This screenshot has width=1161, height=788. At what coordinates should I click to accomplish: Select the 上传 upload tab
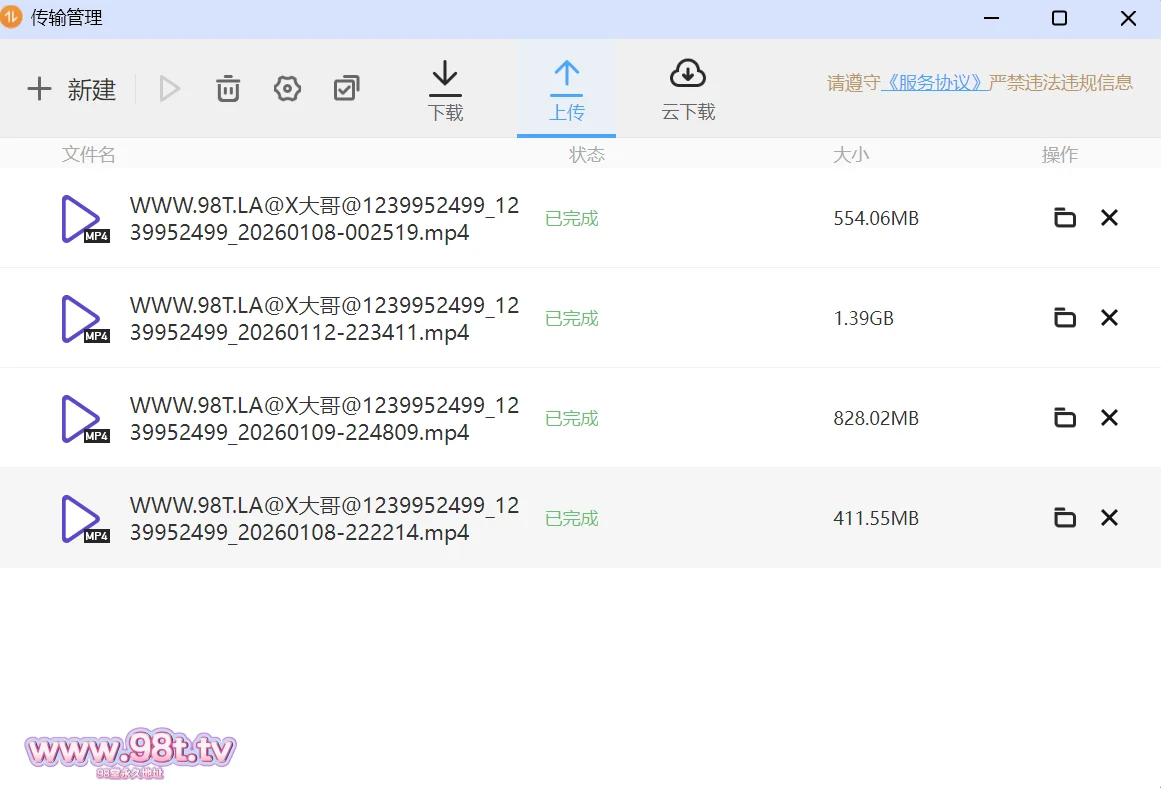566,91
